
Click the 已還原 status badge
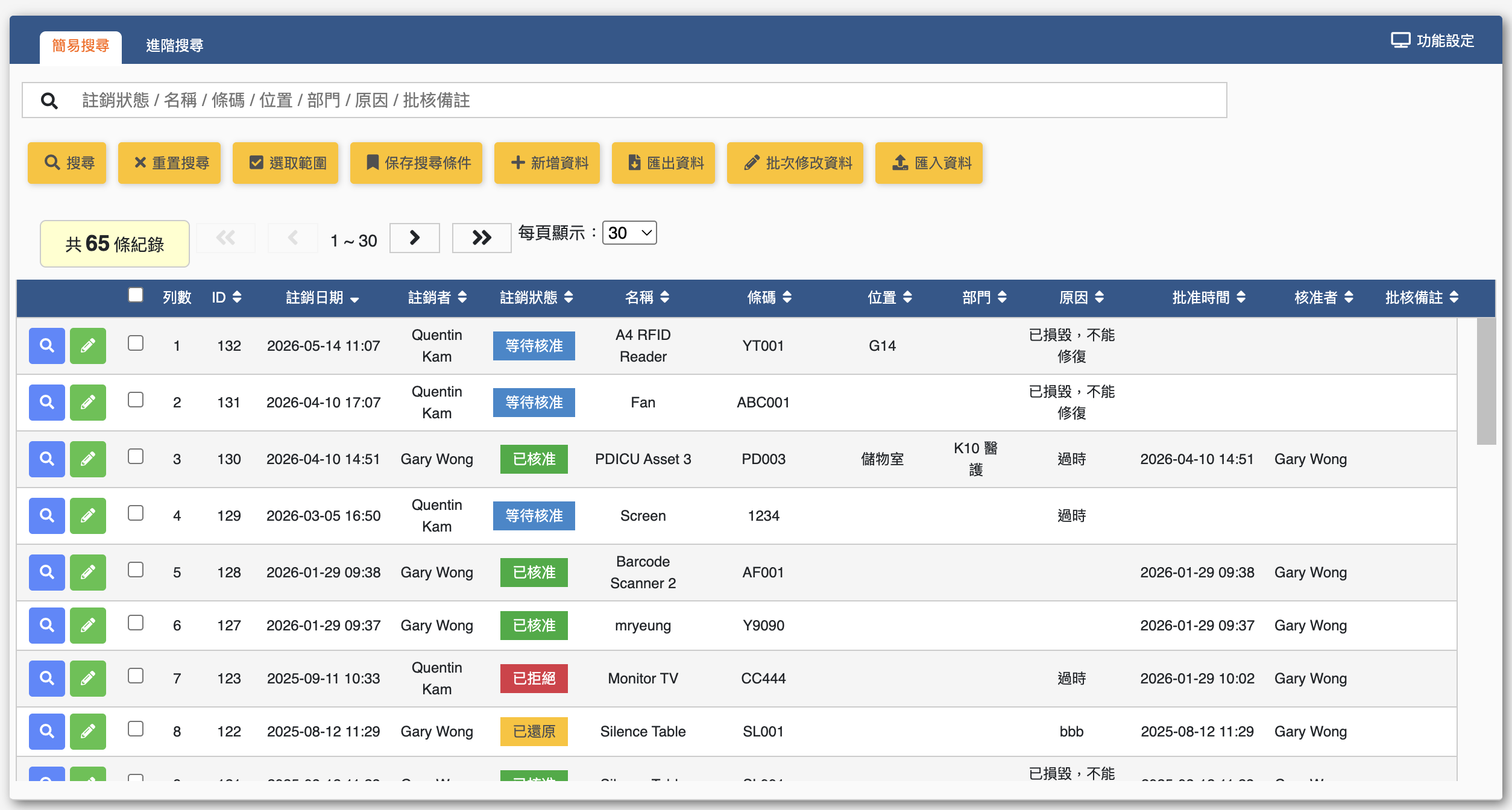[534, 732]
